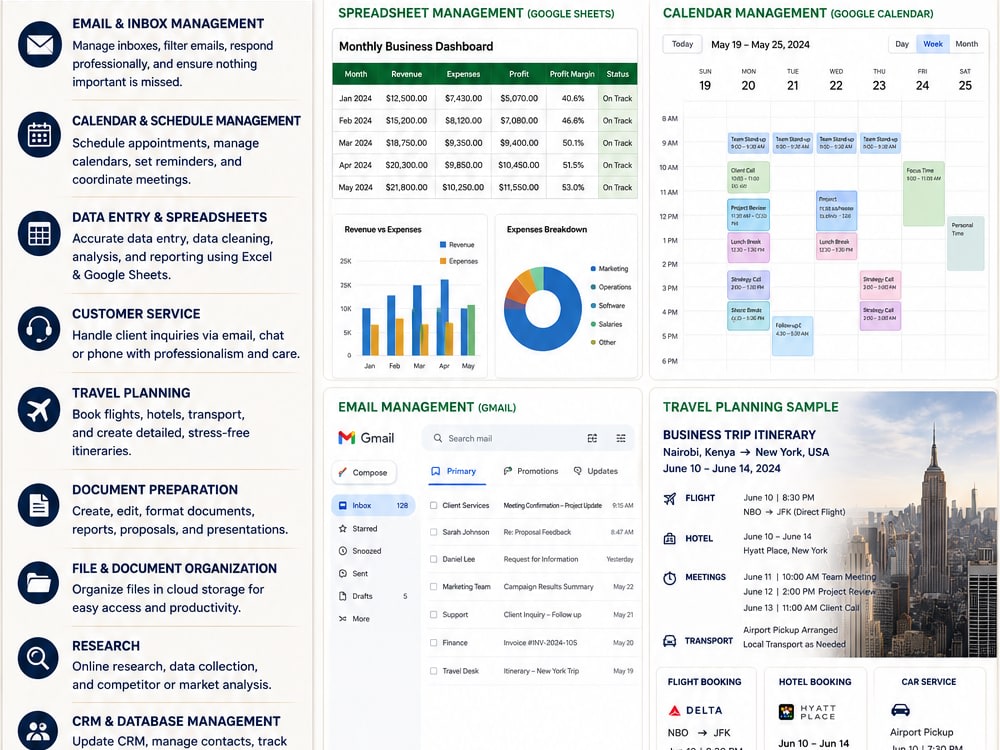Switch calendar to Week view
Screen dimensions: 1000x750
click(x=932, y=44)
